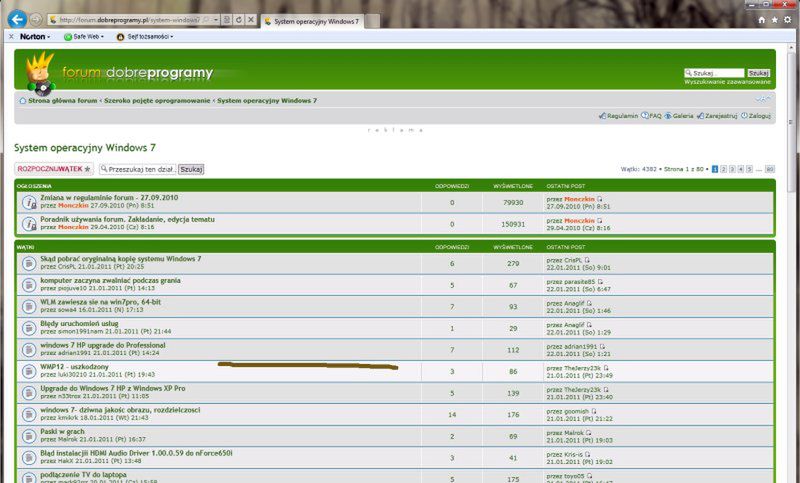
Task: Refresh the page via address bar icon
Action: pyautogui.click(x=239, y=19)
